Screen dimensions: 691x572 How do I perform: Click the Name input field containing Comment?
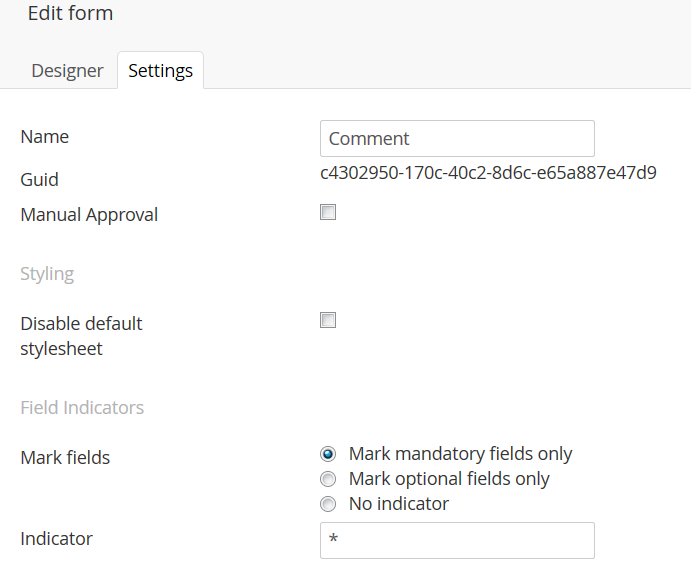point(457,139)
